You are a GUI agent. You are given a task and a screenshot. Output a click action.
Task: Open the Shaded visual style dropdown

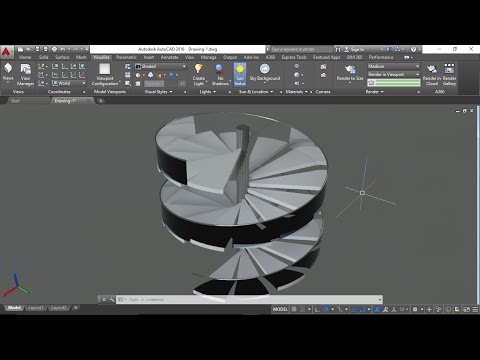click(160, 66)
